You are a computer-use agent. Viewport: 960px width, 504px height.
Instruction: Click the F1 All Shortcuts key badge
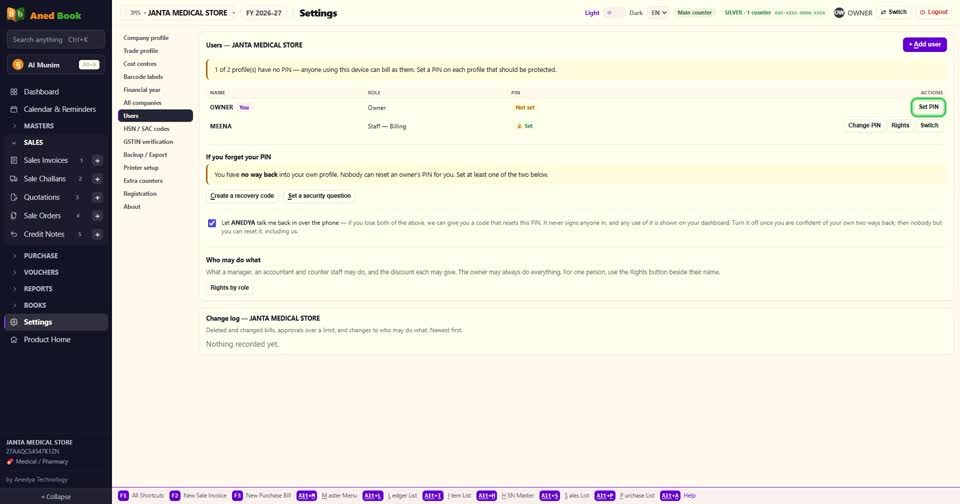pyautogui.click(x=123, y=495)
